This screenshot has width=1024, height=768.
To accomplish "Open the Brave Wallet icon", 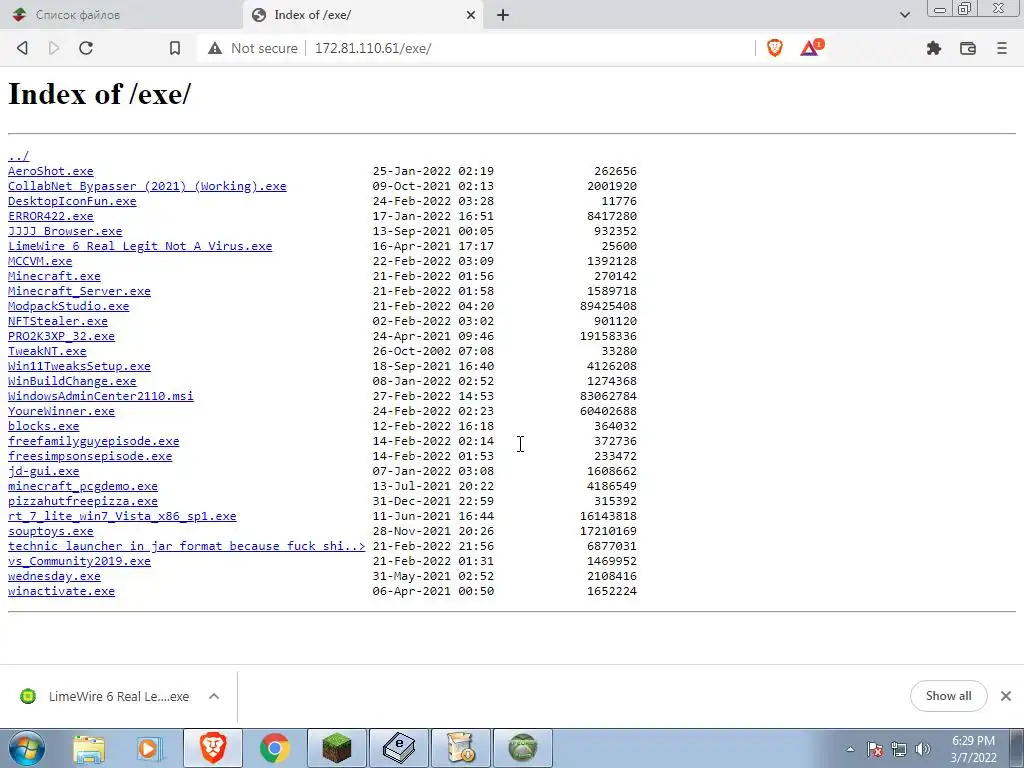I will 968,48.
